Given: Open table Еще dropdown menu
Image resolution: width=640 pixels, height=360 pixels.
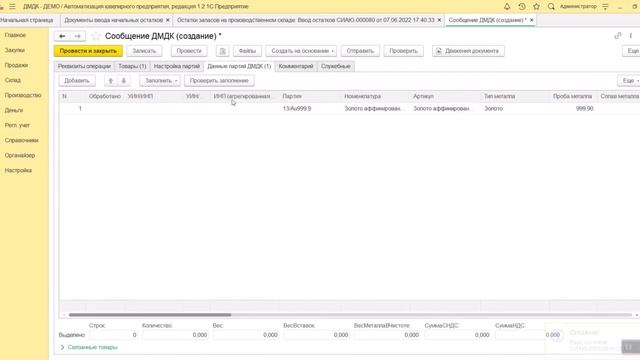Looking at the screenshot, I should [629, 80].
